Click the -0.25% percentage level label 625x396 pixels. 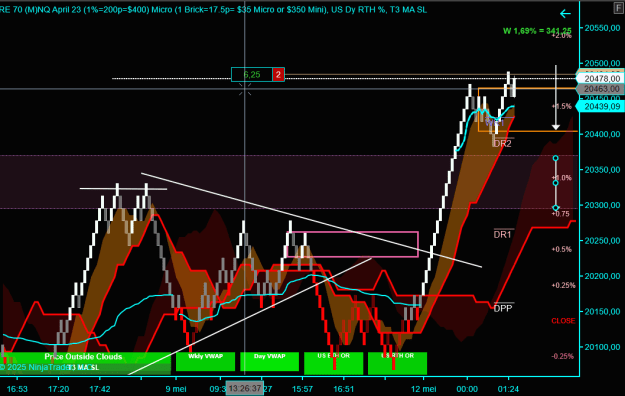pos(562,356)
